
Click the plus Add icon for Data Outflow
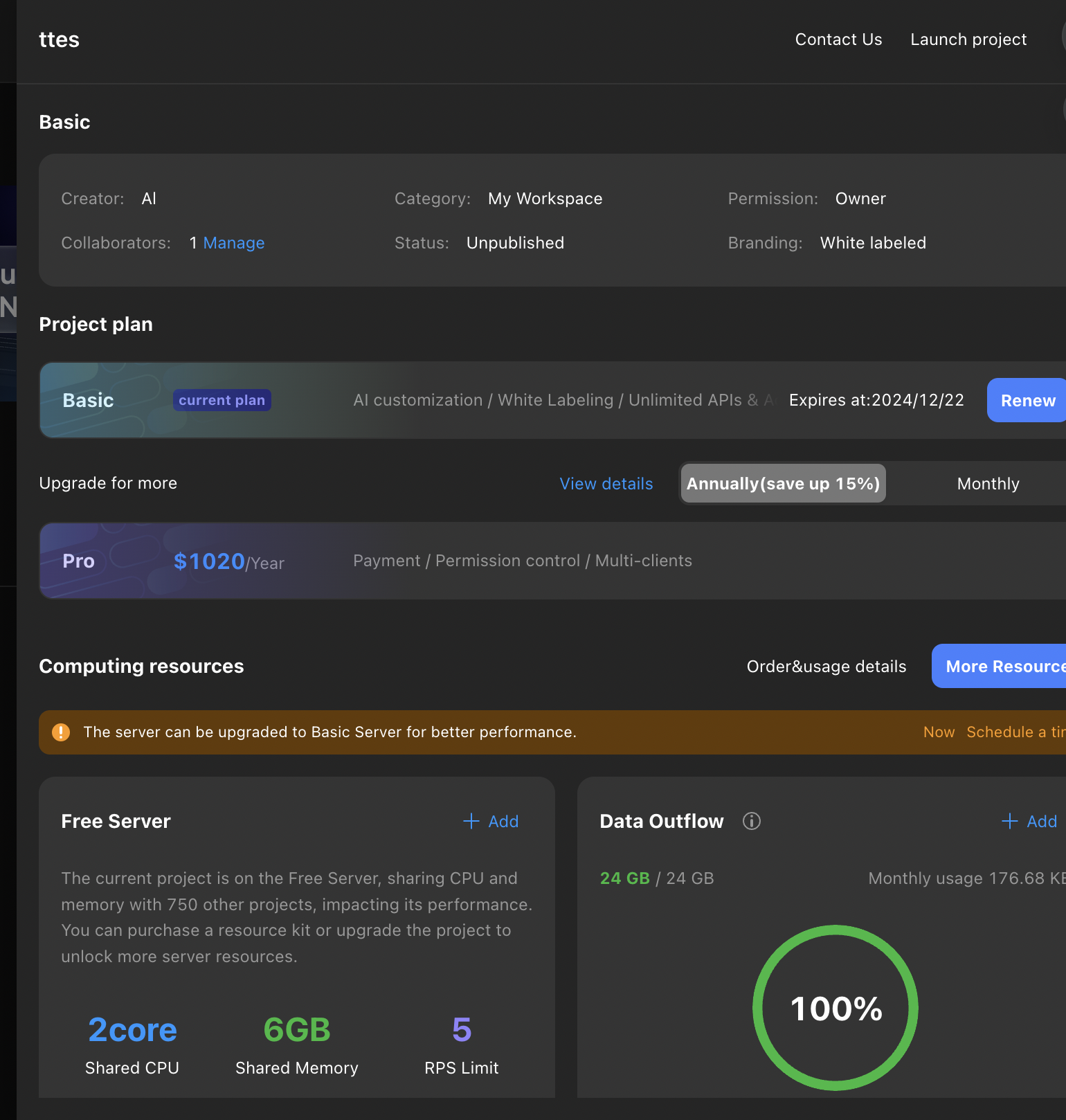point(1010,821)
